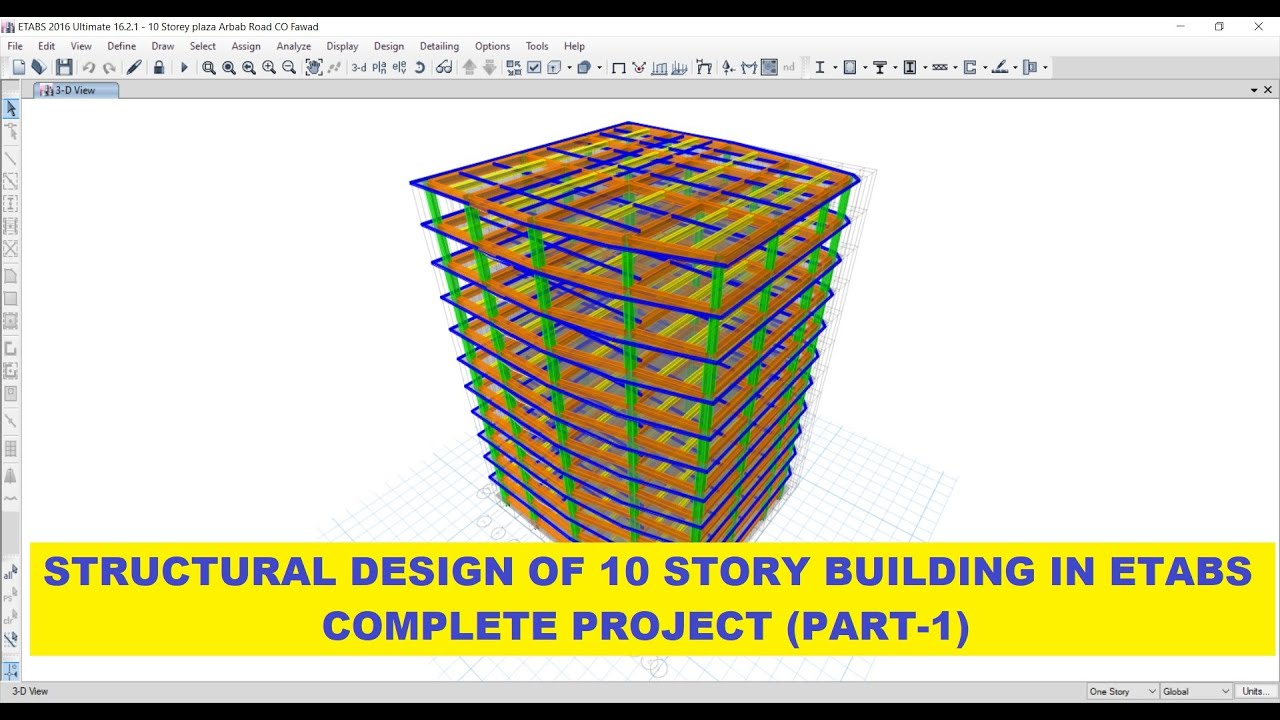1280x720 pixels.
Task: Open the concrete frame design dropdown arrow
Action: [865, 67]
